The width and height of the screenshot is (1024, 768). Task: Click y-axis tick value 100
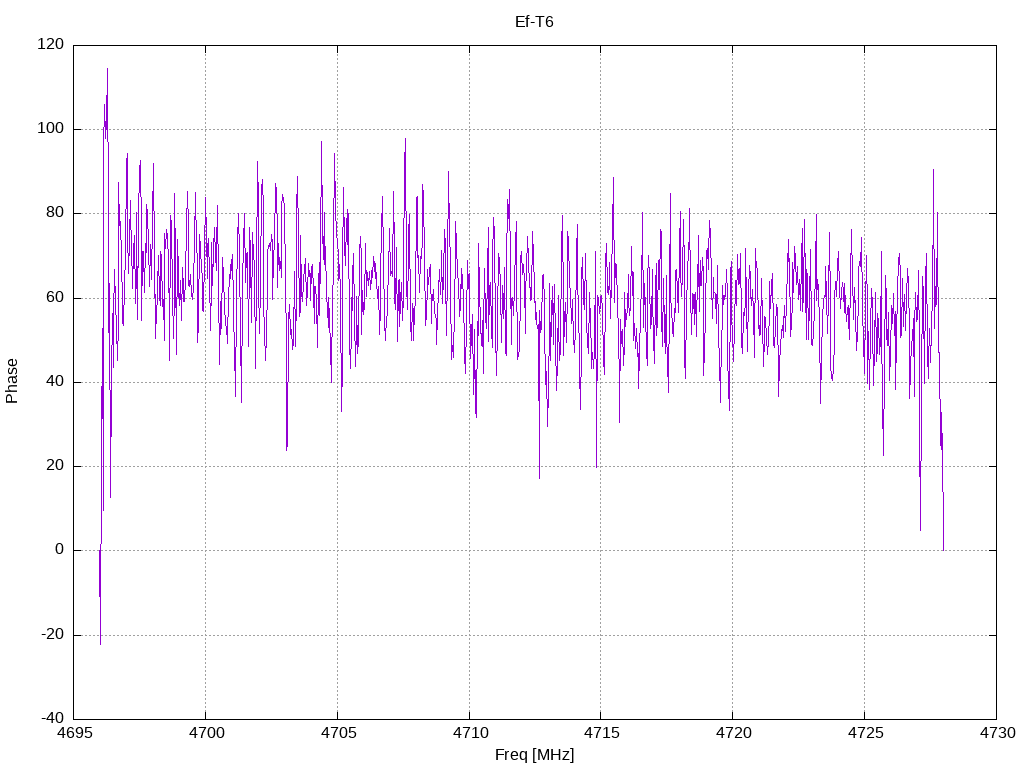[51, 129]
